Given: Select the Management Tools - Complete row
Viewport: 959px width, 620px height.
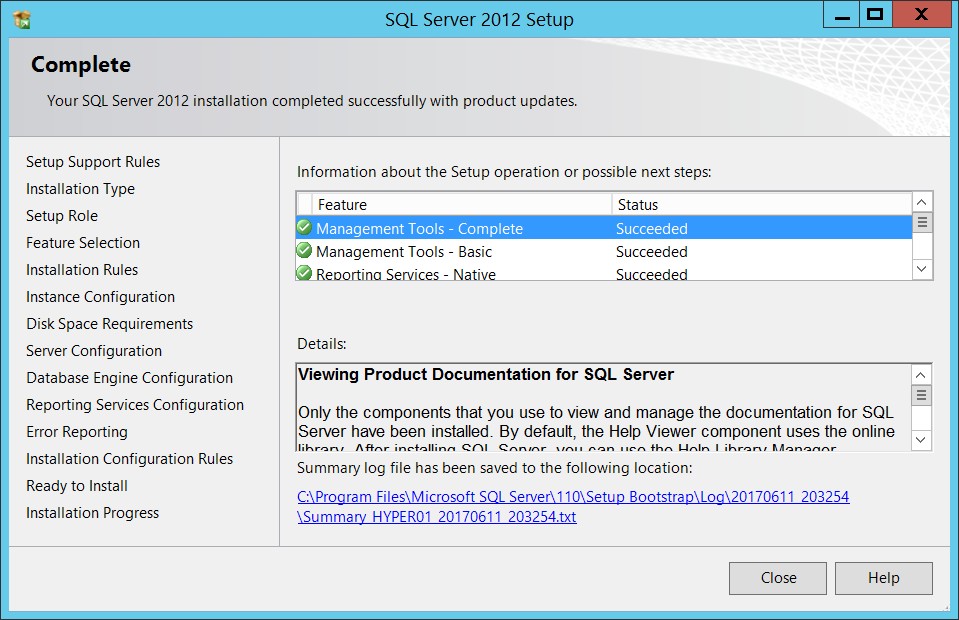Looking at the screenshot, I should click(604, 228).
